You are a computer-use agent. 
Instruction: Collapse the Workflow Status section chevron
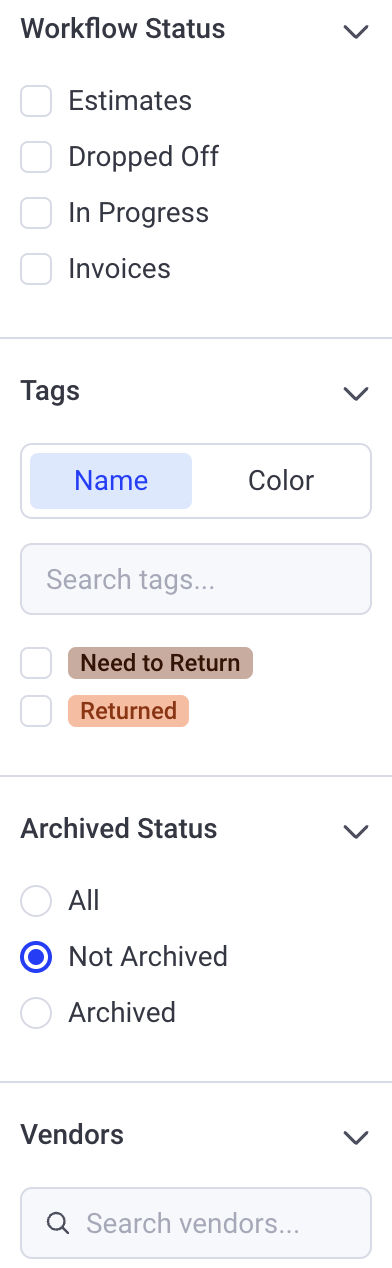[x=356, y=31]
